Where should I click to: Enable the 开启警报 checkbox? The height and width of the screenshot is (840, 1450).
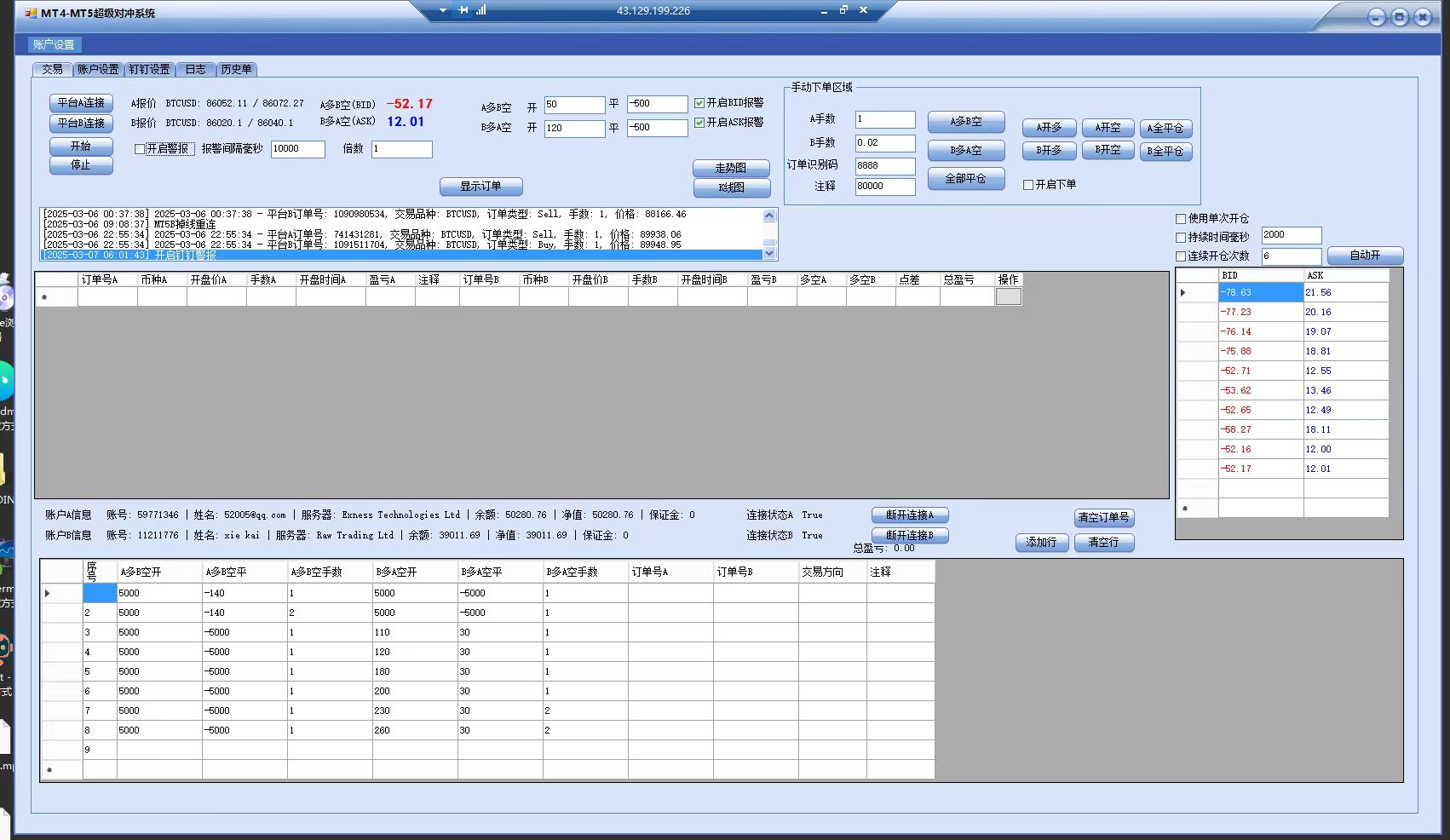[x=140, y=149]
